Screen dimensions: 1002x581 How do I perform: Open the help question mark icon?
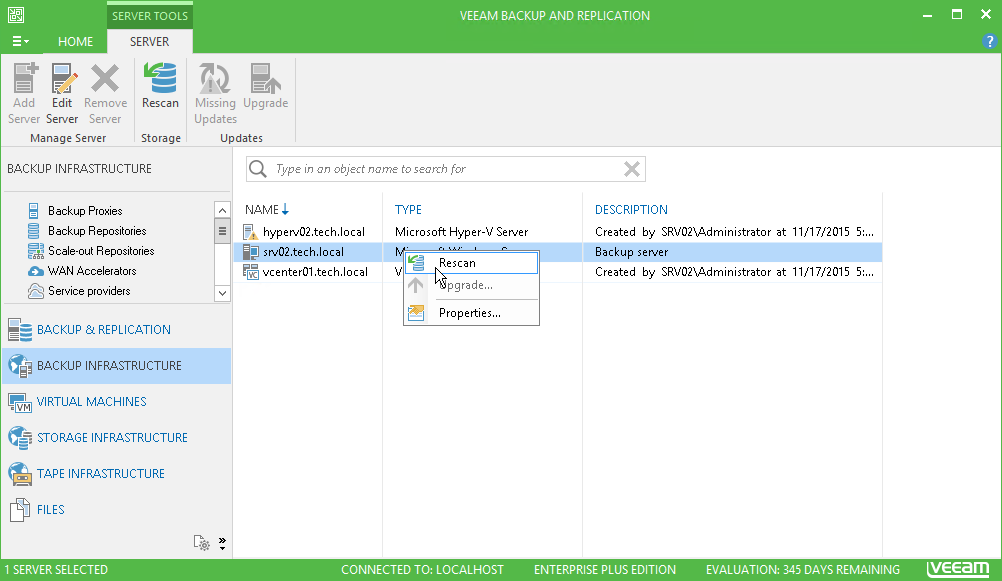(x=989, y=42)
